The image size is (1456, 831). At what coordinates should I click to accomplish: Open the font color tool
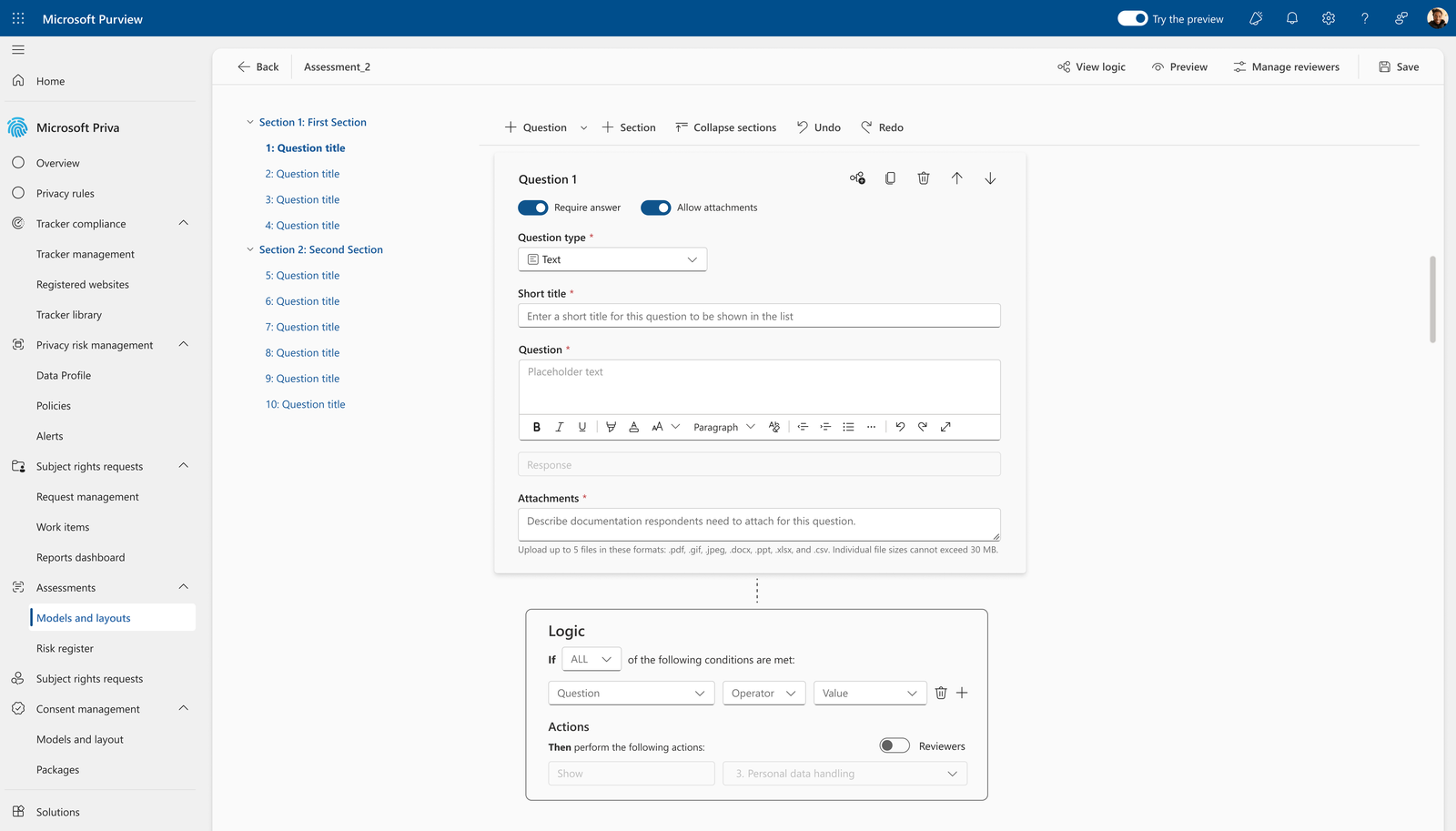[634, 427]
